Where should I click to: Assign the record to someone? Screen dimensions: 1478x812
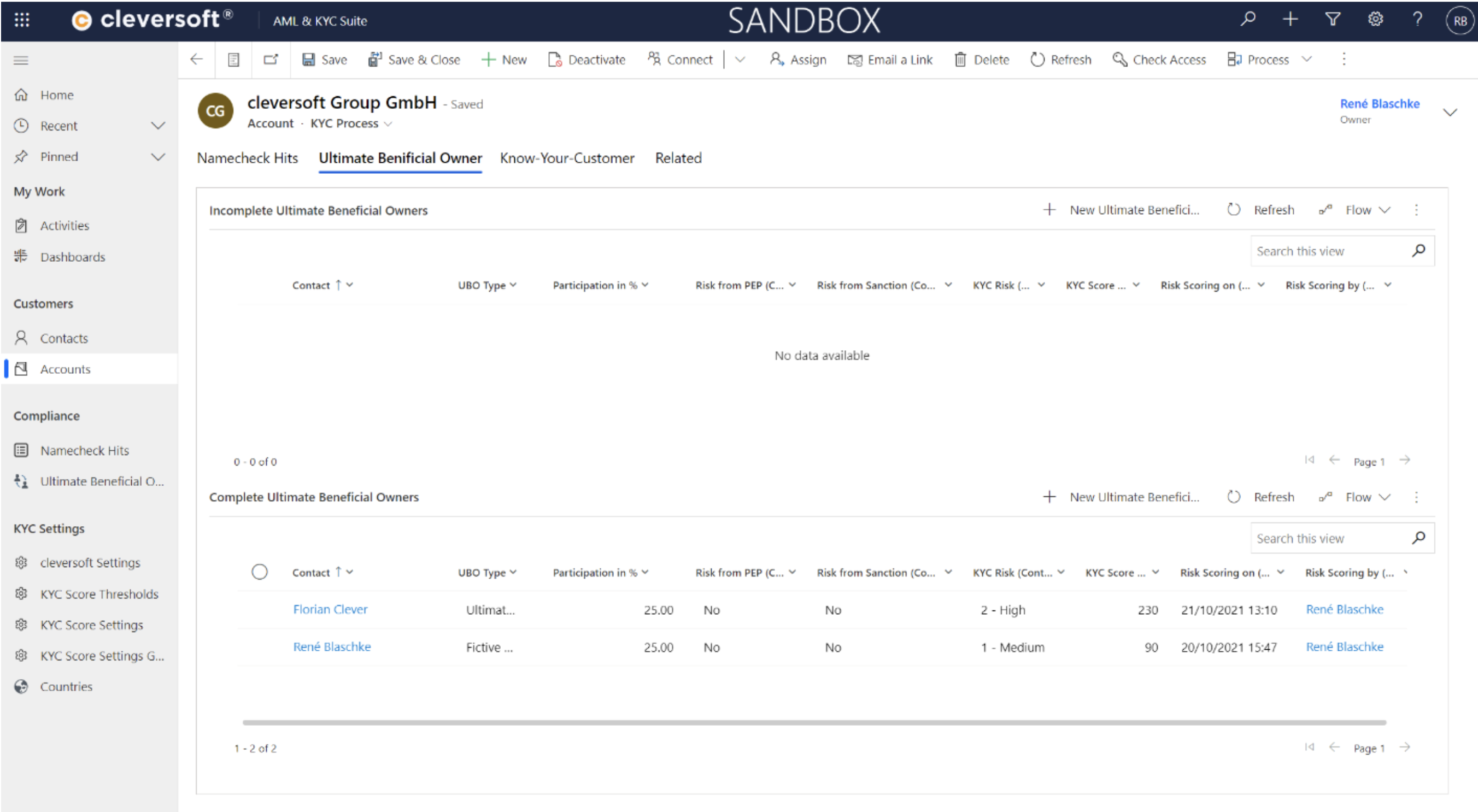point(798,60)
